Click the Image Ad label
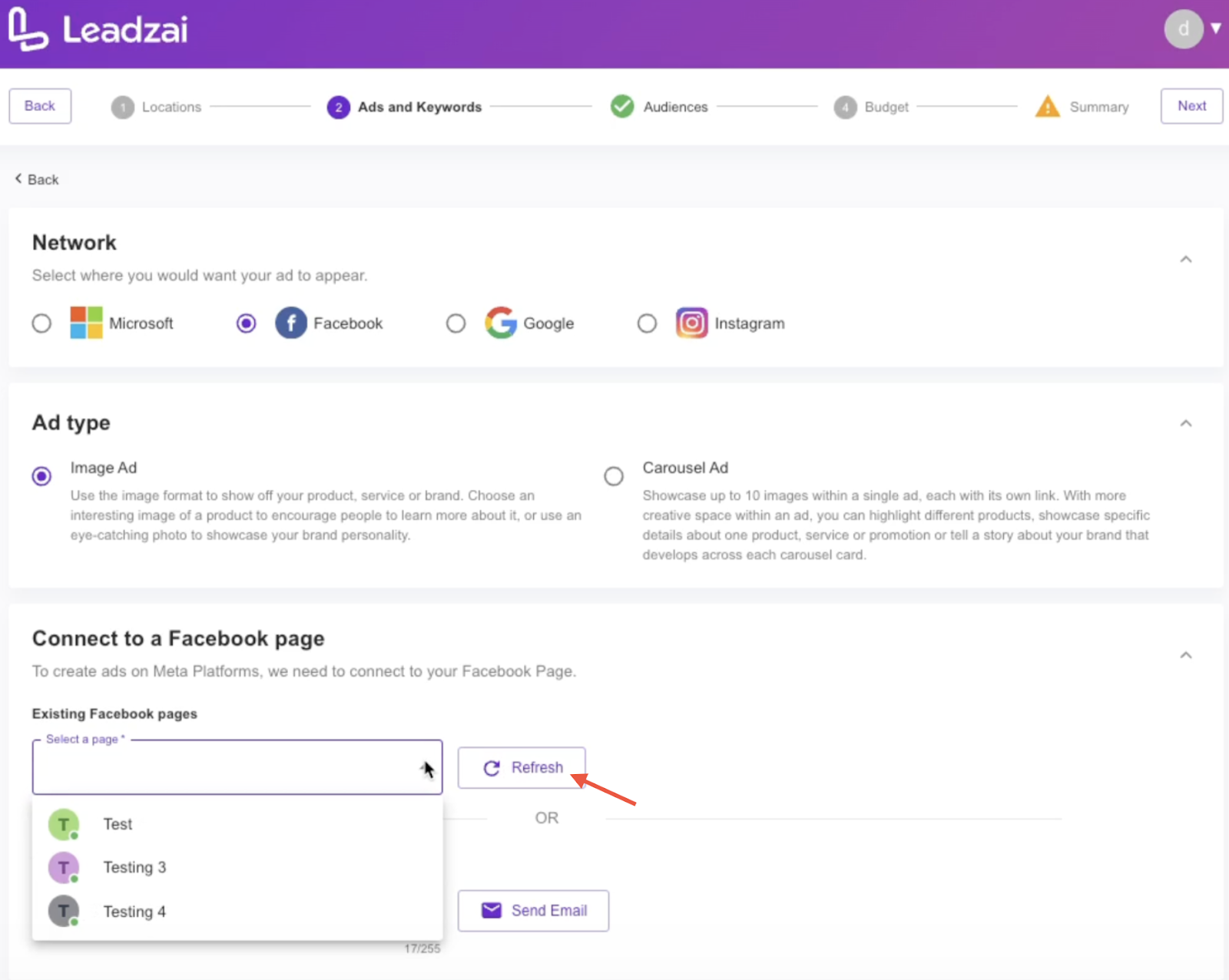The image size is (1229, 980). [x=104, y=468]
